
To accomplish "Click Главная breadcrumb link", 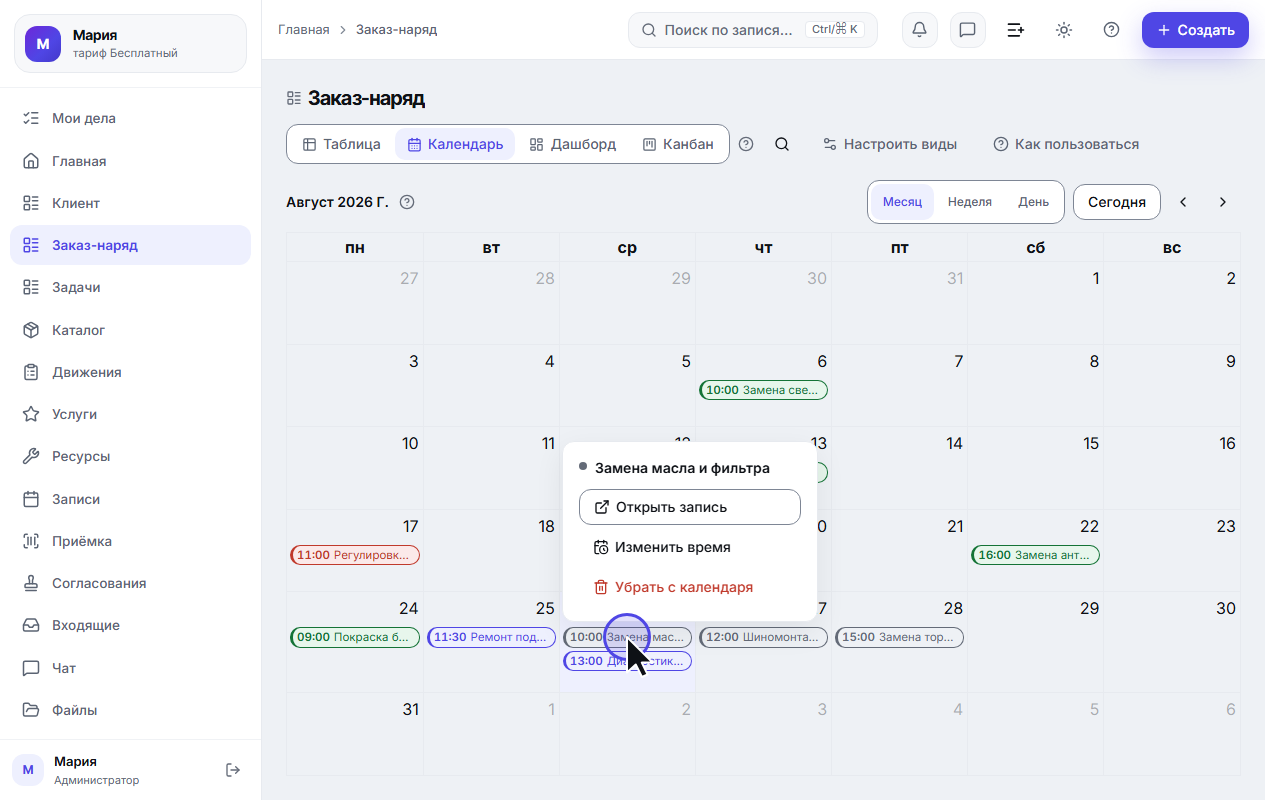I will click(304, 29).
